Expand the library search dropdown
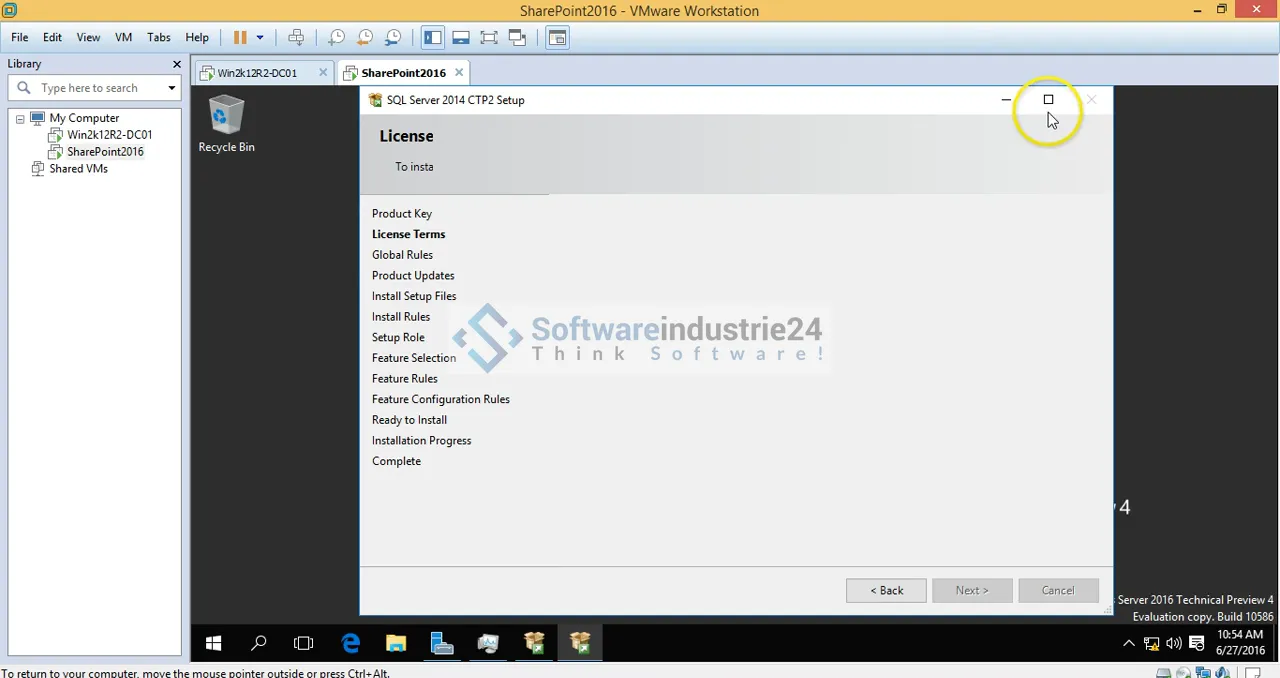 click(x=171, y=88)
